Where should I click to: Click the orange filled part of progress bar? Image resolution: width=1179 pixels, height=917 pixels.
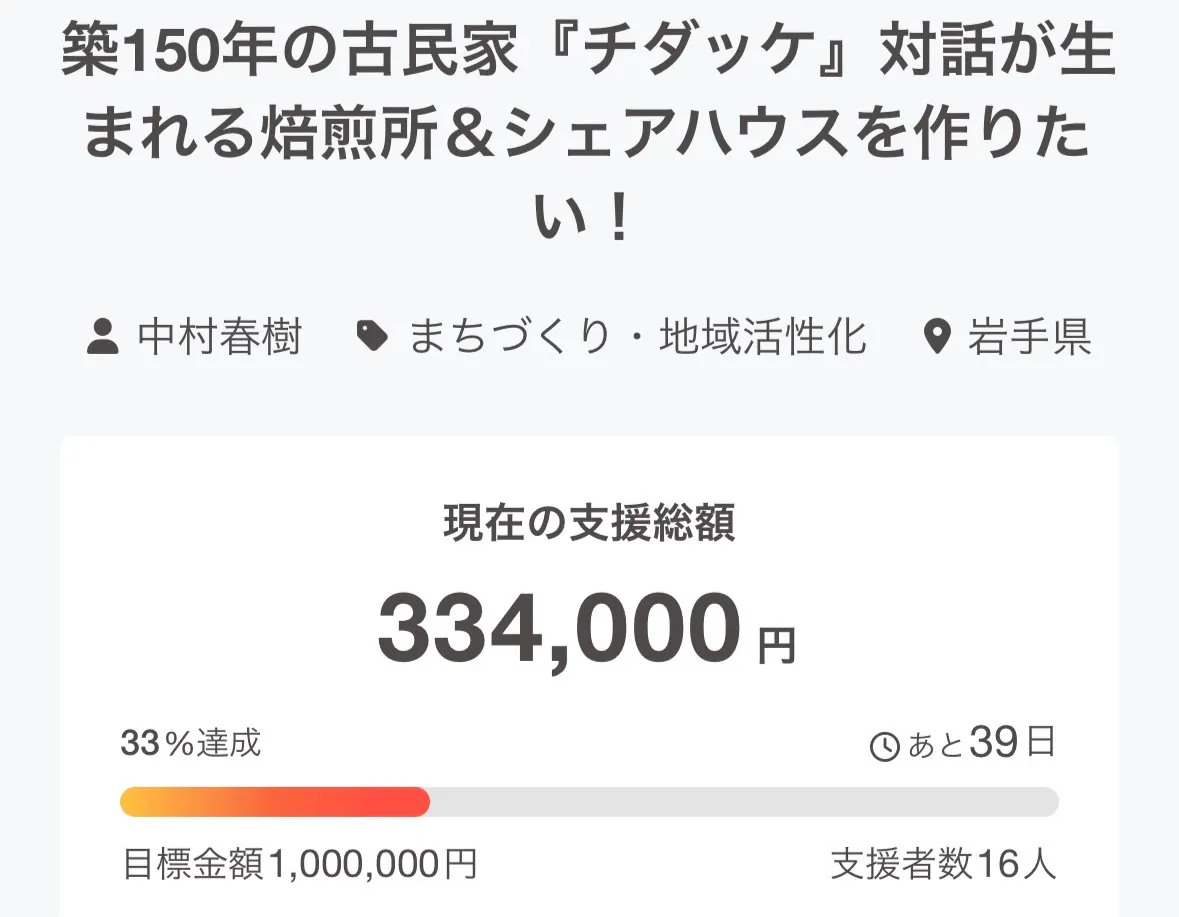tap(274, 802)
